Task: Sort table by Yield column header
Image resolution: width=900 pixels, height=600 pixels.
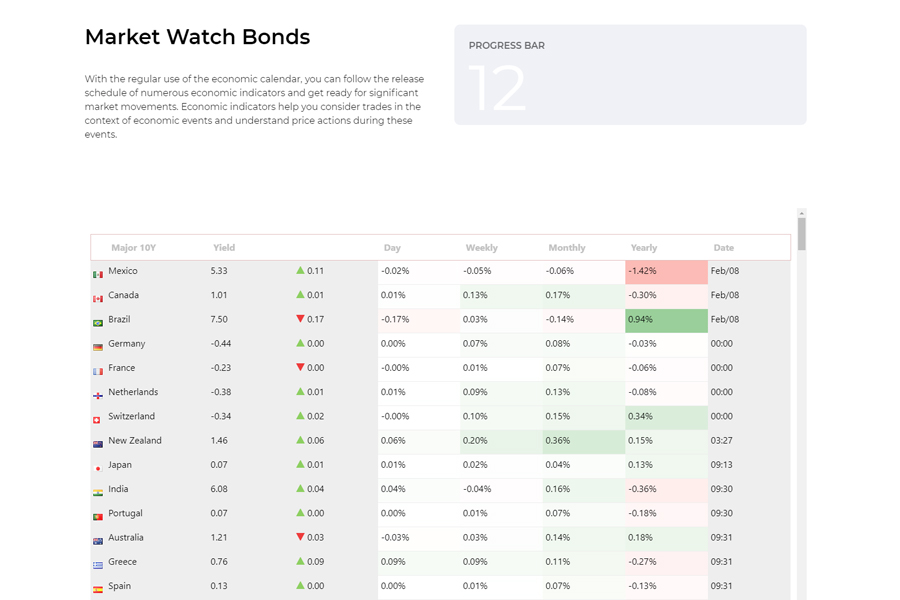Action: (x=224, y=248)
